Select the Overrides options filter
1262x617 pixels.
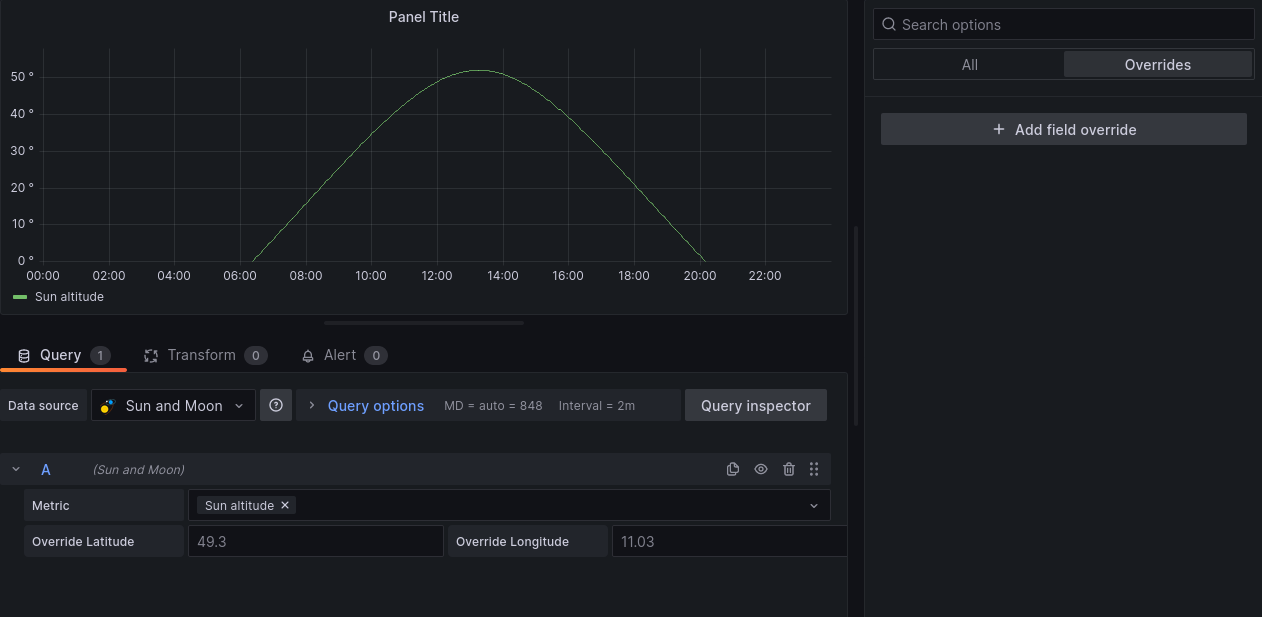point(1157,65)
